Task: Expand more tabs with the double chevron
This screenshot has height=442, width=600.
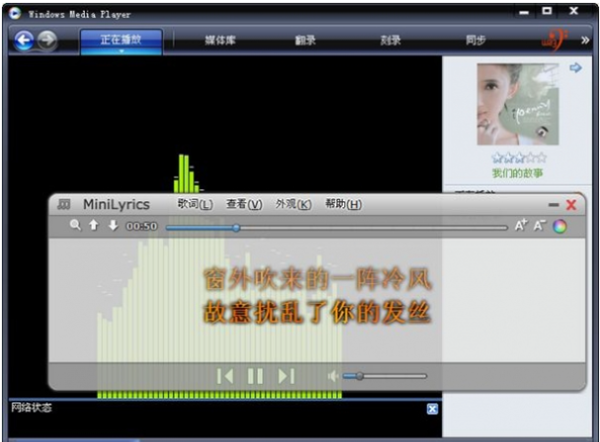Action: 585,40
